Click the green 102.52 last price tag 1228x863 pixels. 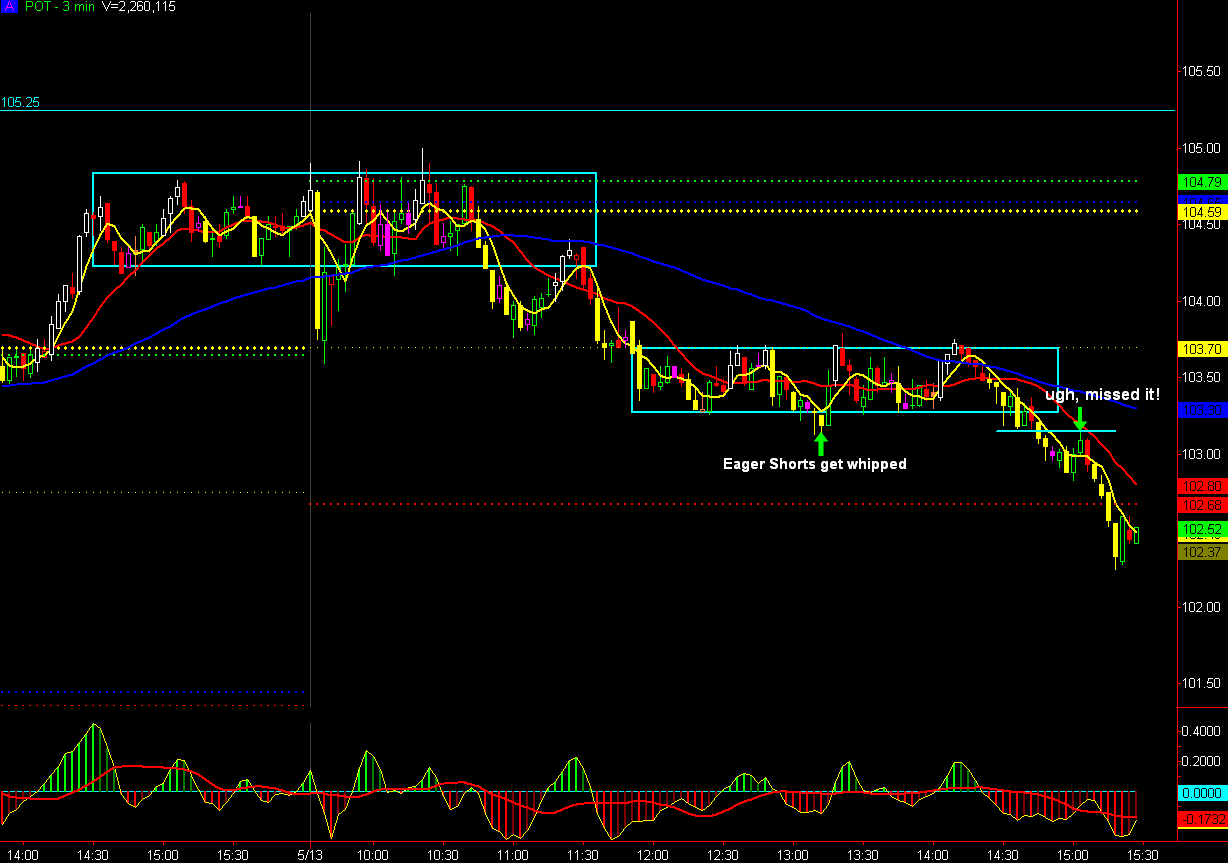[1201, 529]
